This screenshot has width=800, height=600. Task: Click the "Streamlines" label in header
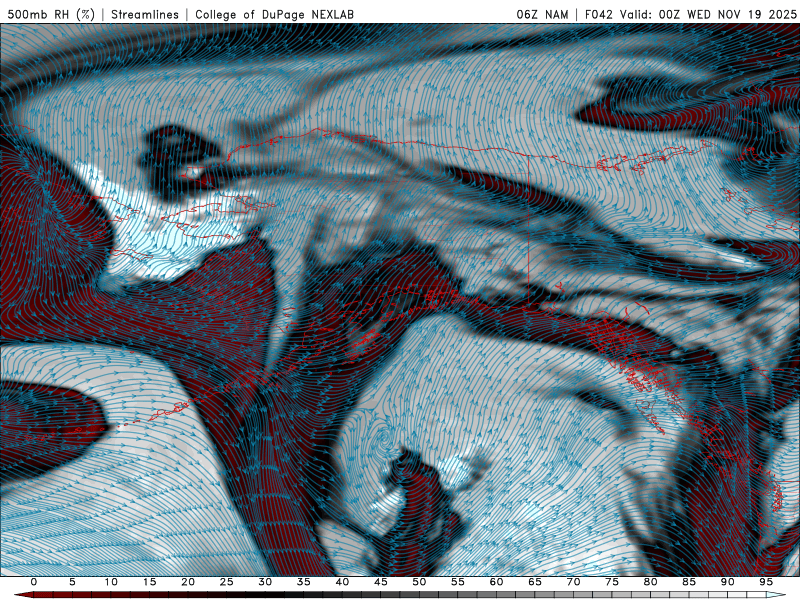[x=145, y=14]
